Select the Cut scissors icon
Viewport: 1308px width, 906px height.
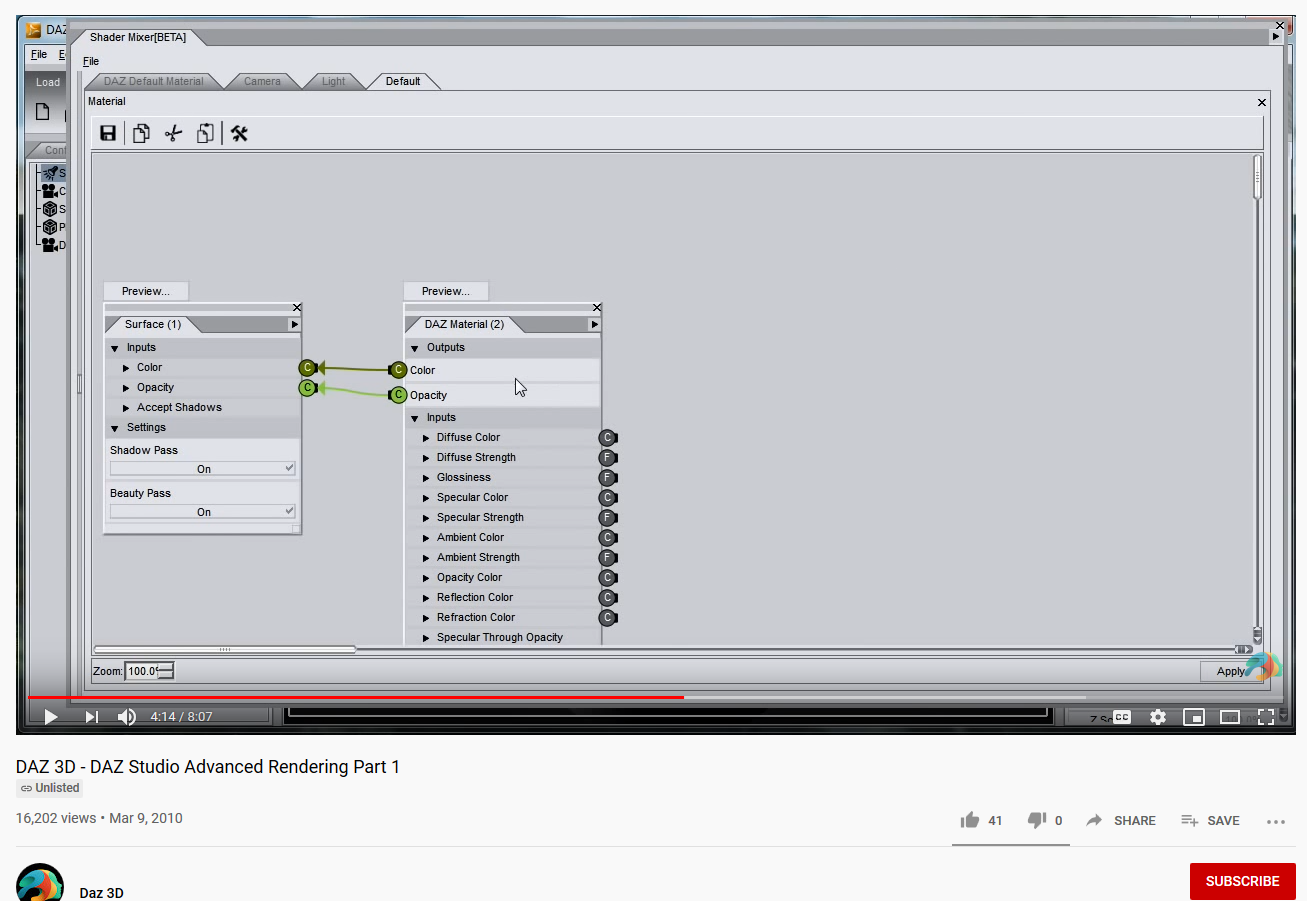click(174, 133)
